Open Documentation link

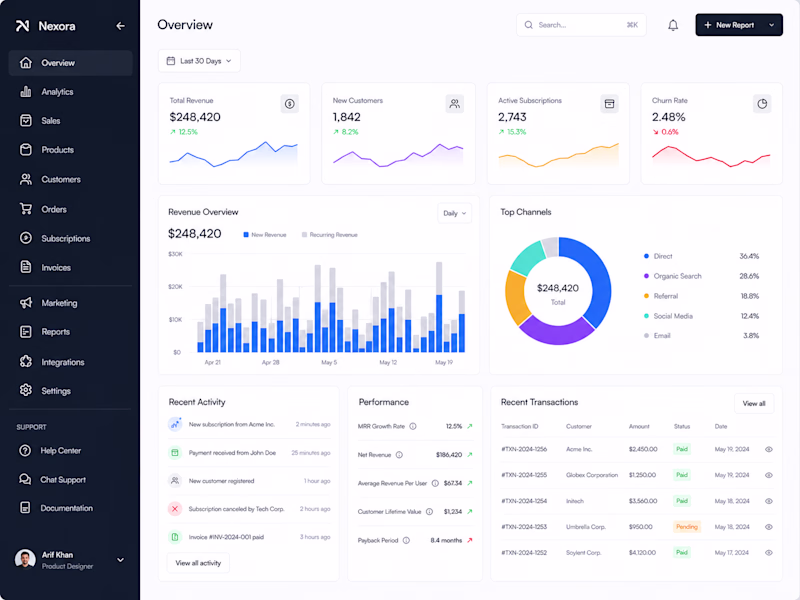(x=70, y=508)
